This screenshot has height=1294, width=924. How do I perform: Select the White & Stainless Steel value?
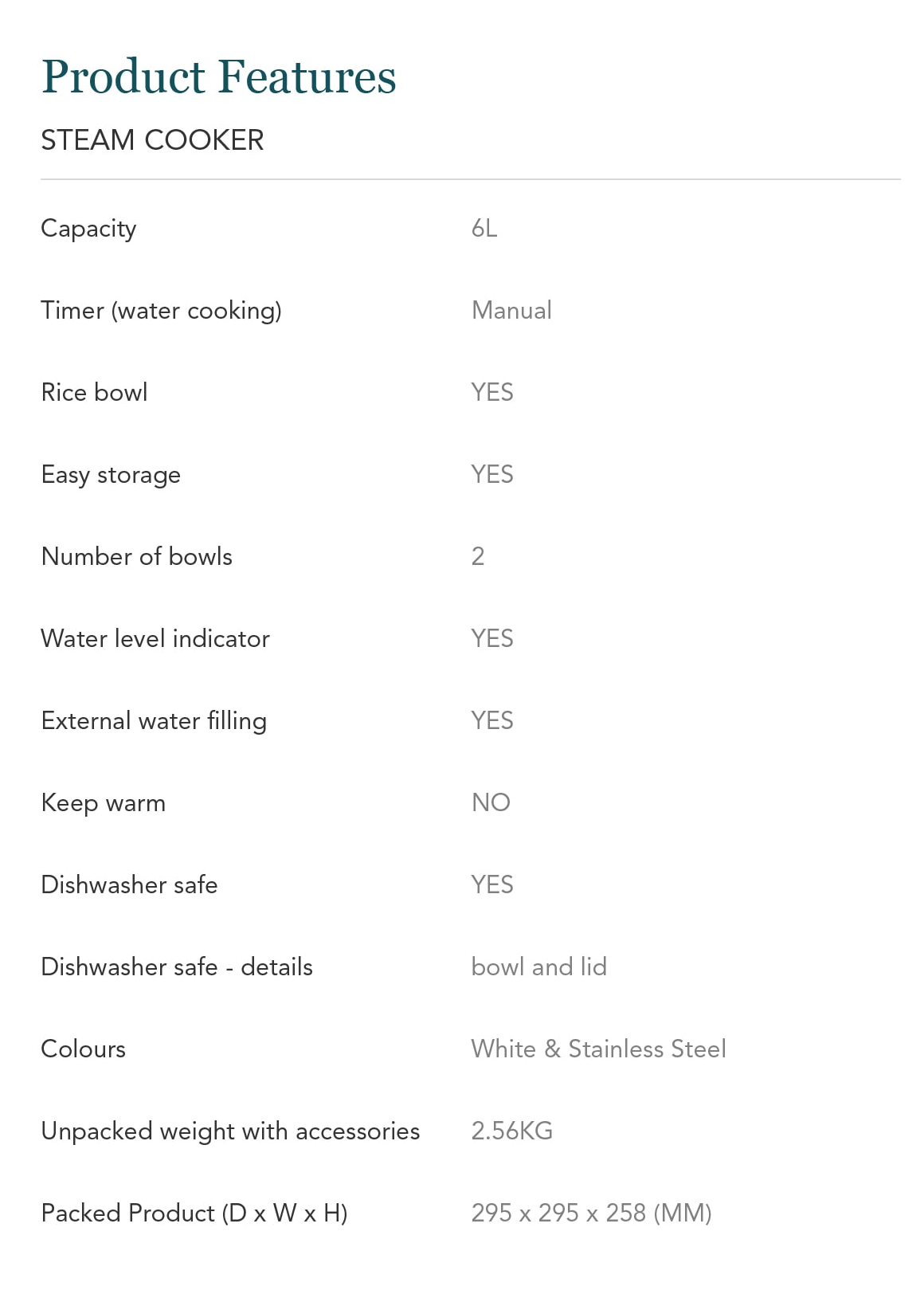[x=598, y=1049]
